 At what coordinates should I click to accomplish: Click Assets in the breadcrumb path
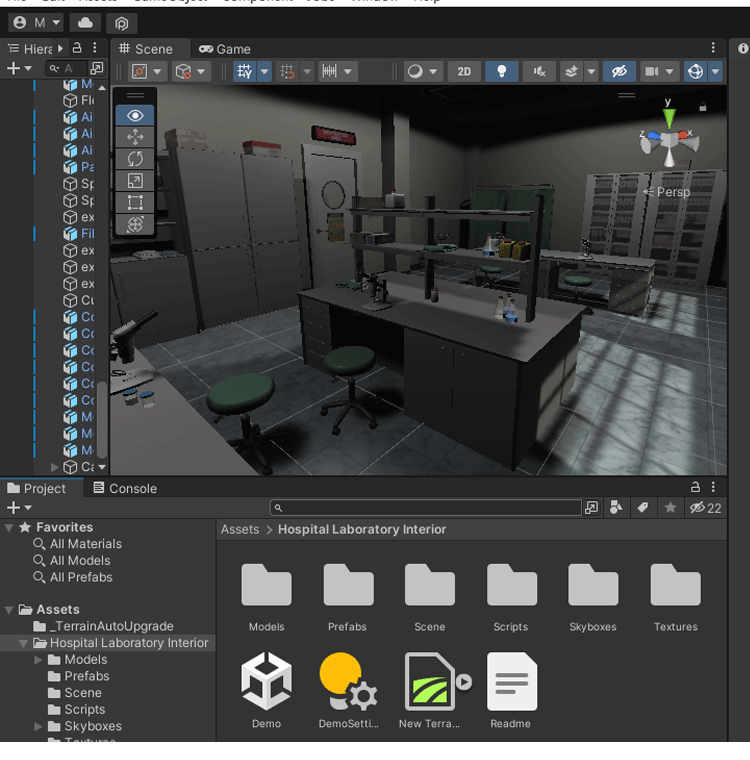[x=240, y=529]
